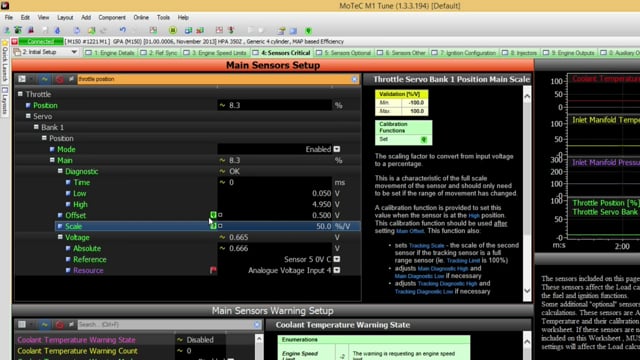Click the Search (Ctrl+F) field in Warning Setup
Screen dimensions: 640x360
coord(165,324)
